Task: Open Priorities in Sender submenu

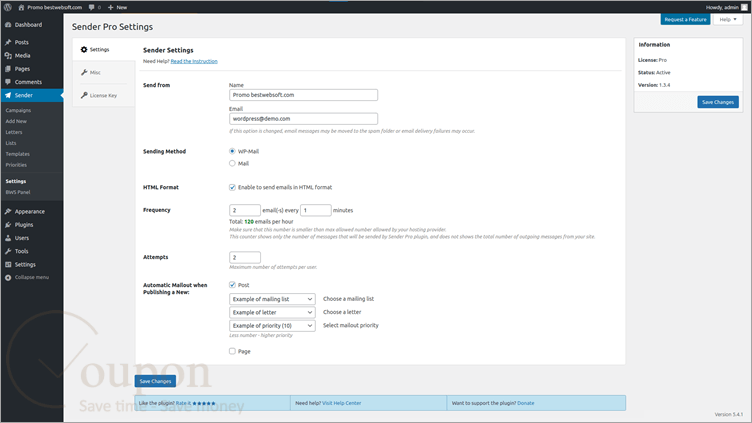Action: click(x=16, y=165)
